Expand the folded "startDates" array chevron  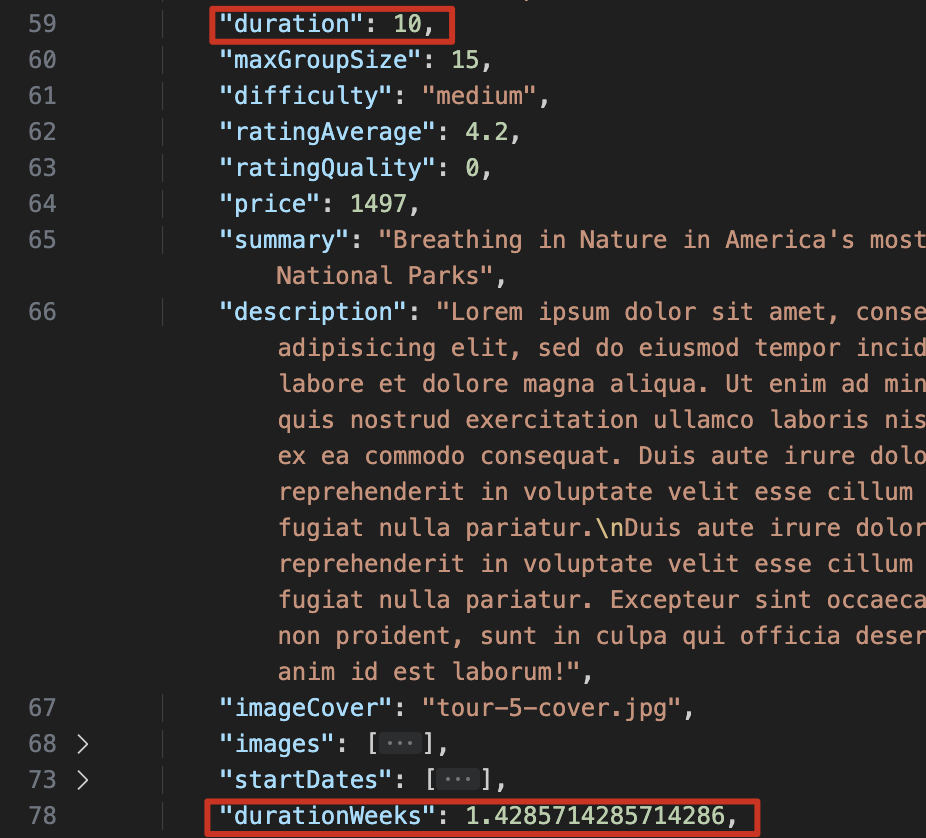tap(83, 780)
